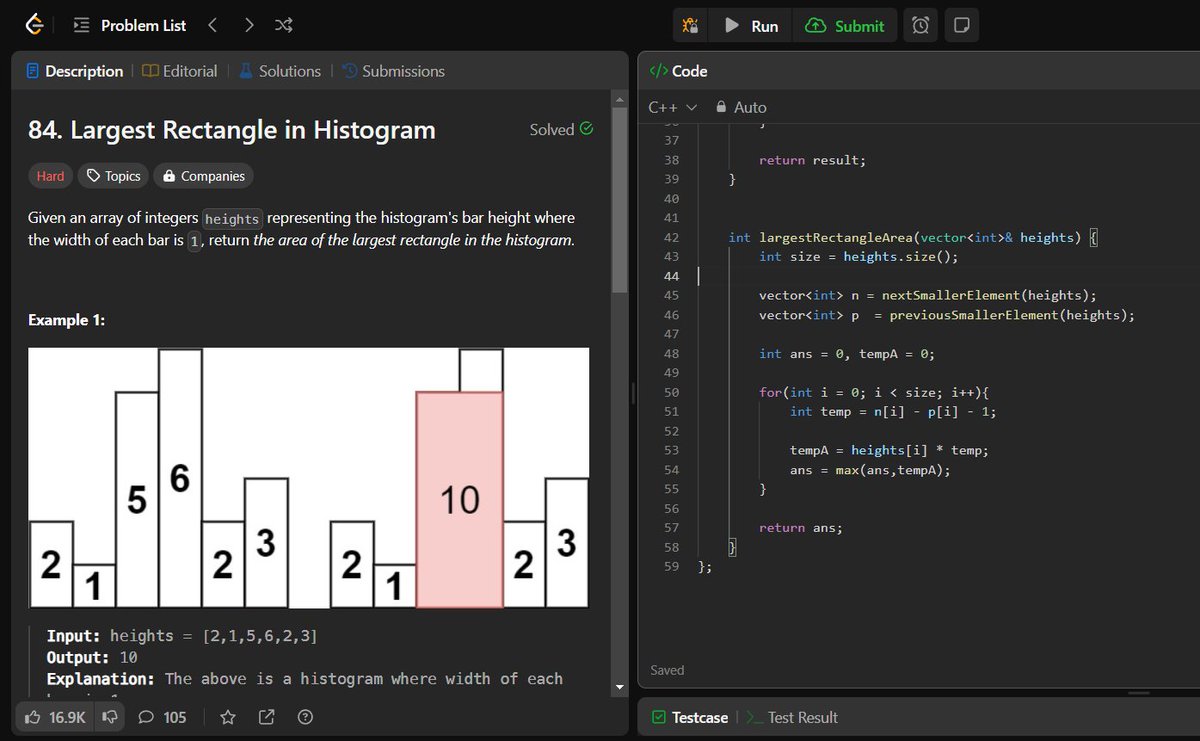Click the 'ans = max(ans,tempA);' line
1200x741 pixels.
[x=870, y=471]
